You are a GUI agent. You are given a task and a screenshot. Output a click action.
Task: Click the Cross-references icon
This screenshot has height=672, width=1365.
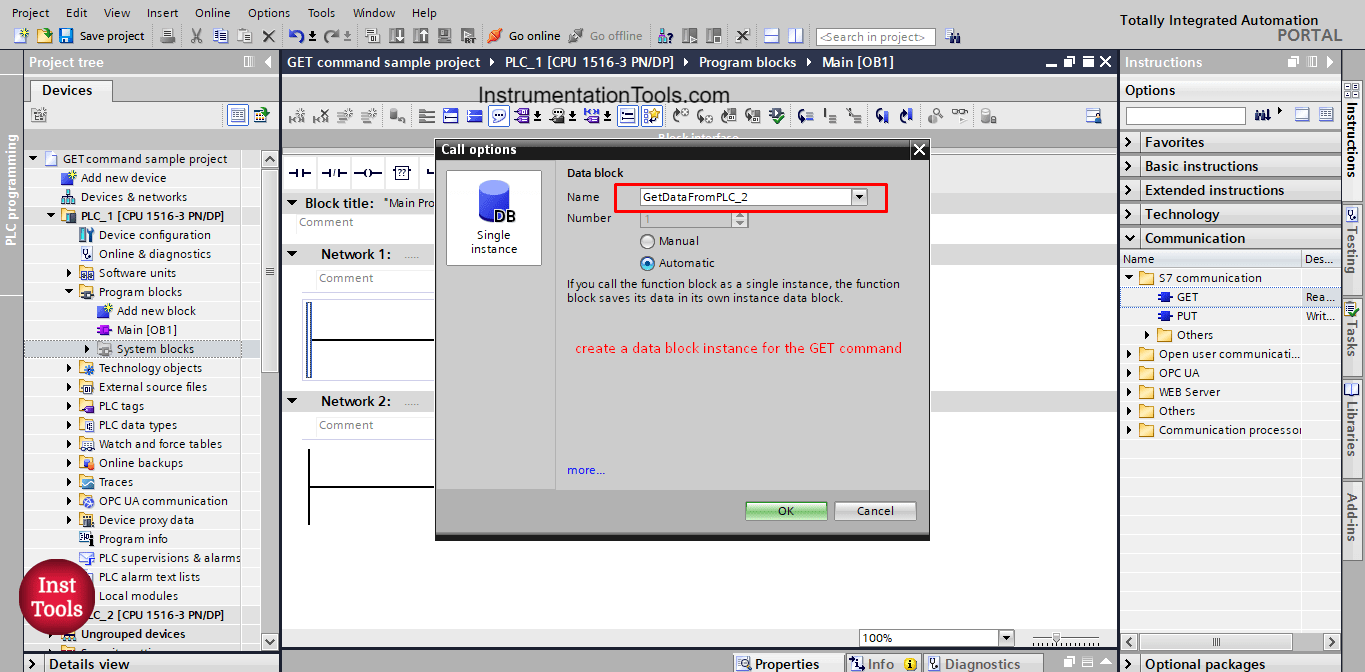coord(743,36)
